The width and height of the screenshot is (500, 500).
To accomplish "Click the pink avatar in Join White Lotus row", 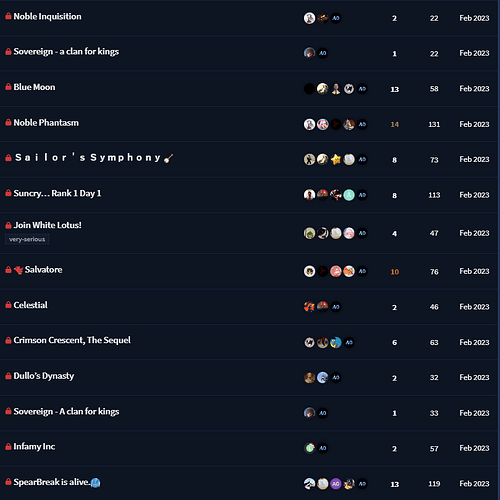I will click(x=349, y=233).
